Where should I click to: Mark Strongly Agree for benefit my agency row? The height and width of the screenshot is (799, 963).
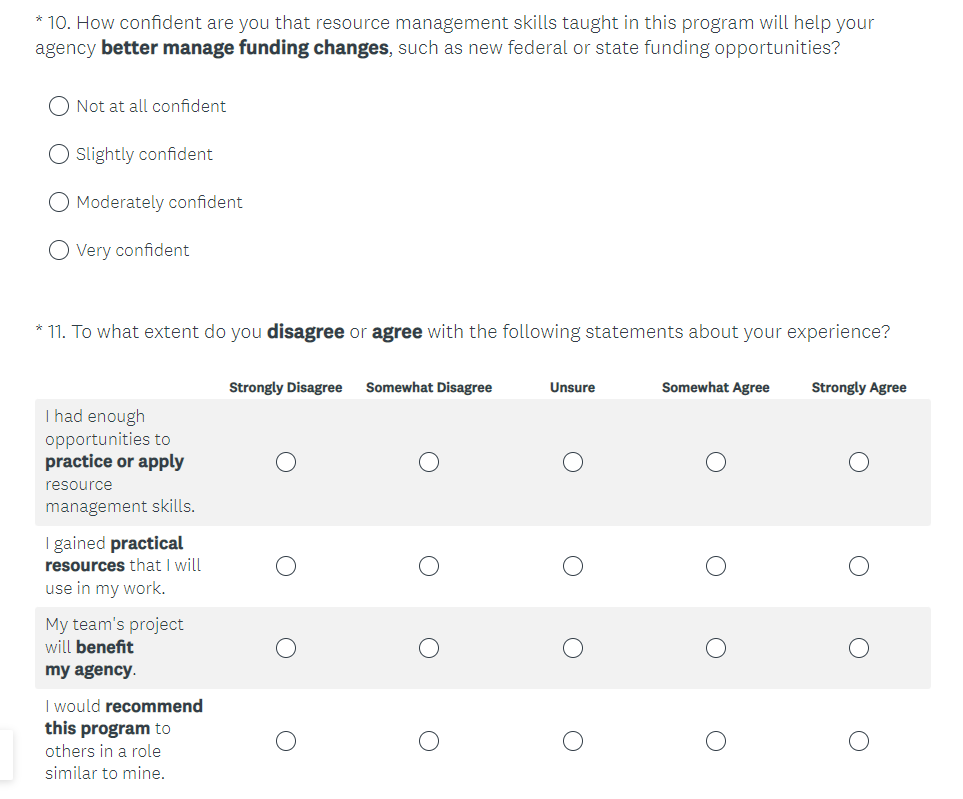[858, 648]
